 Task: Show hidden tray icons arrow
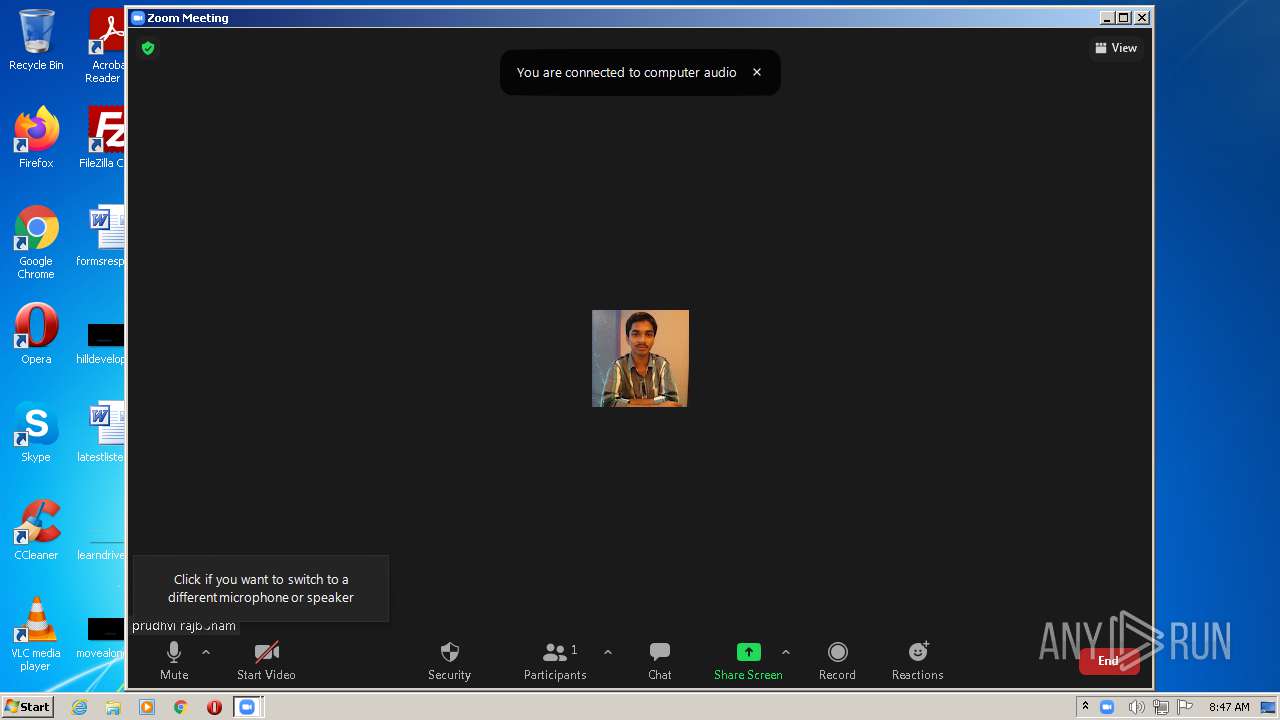[1085, 707]
